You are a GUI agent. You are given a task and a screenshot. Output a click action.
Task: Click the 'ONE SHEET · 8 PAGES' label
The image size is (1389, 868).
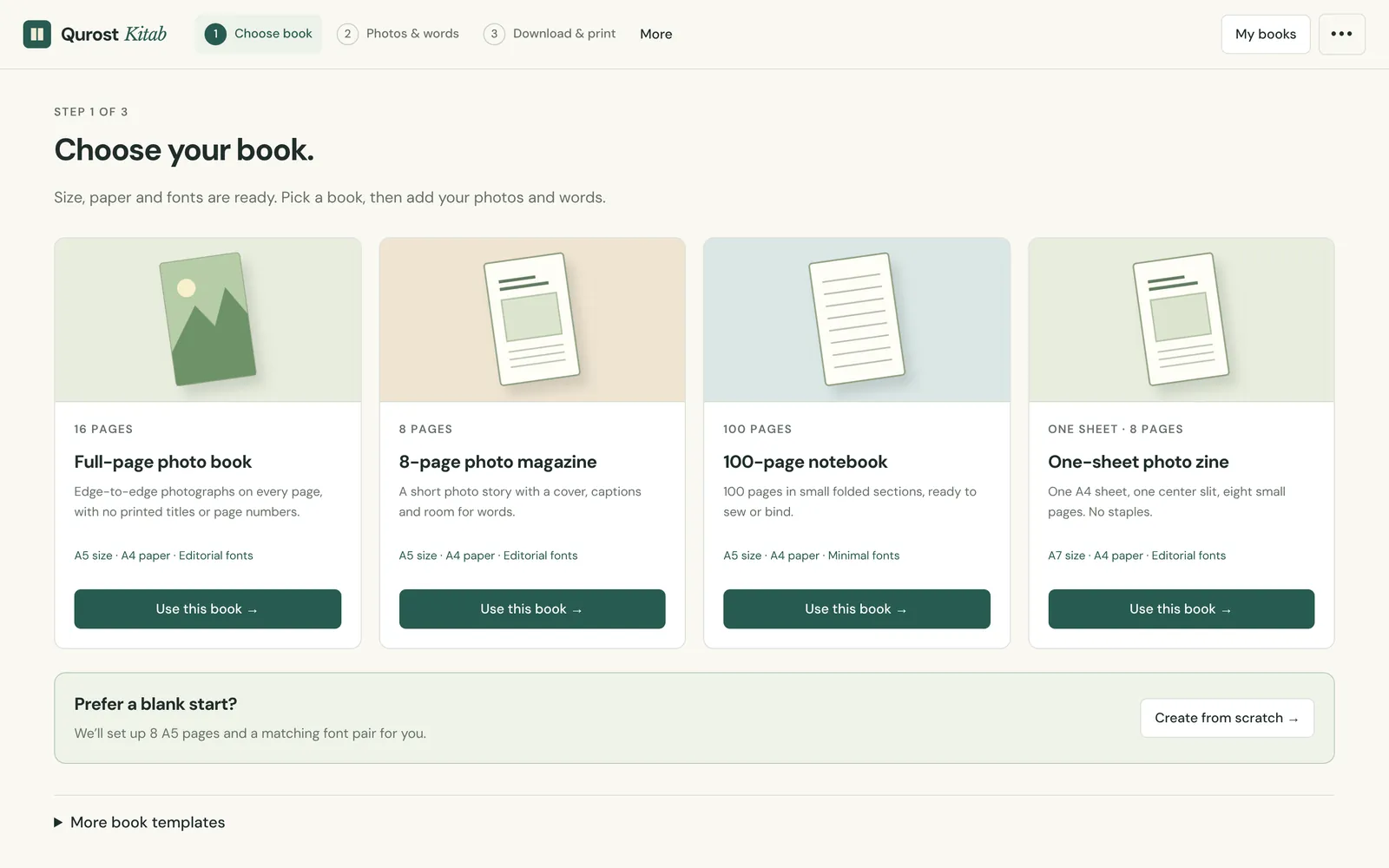point(1116,429)
